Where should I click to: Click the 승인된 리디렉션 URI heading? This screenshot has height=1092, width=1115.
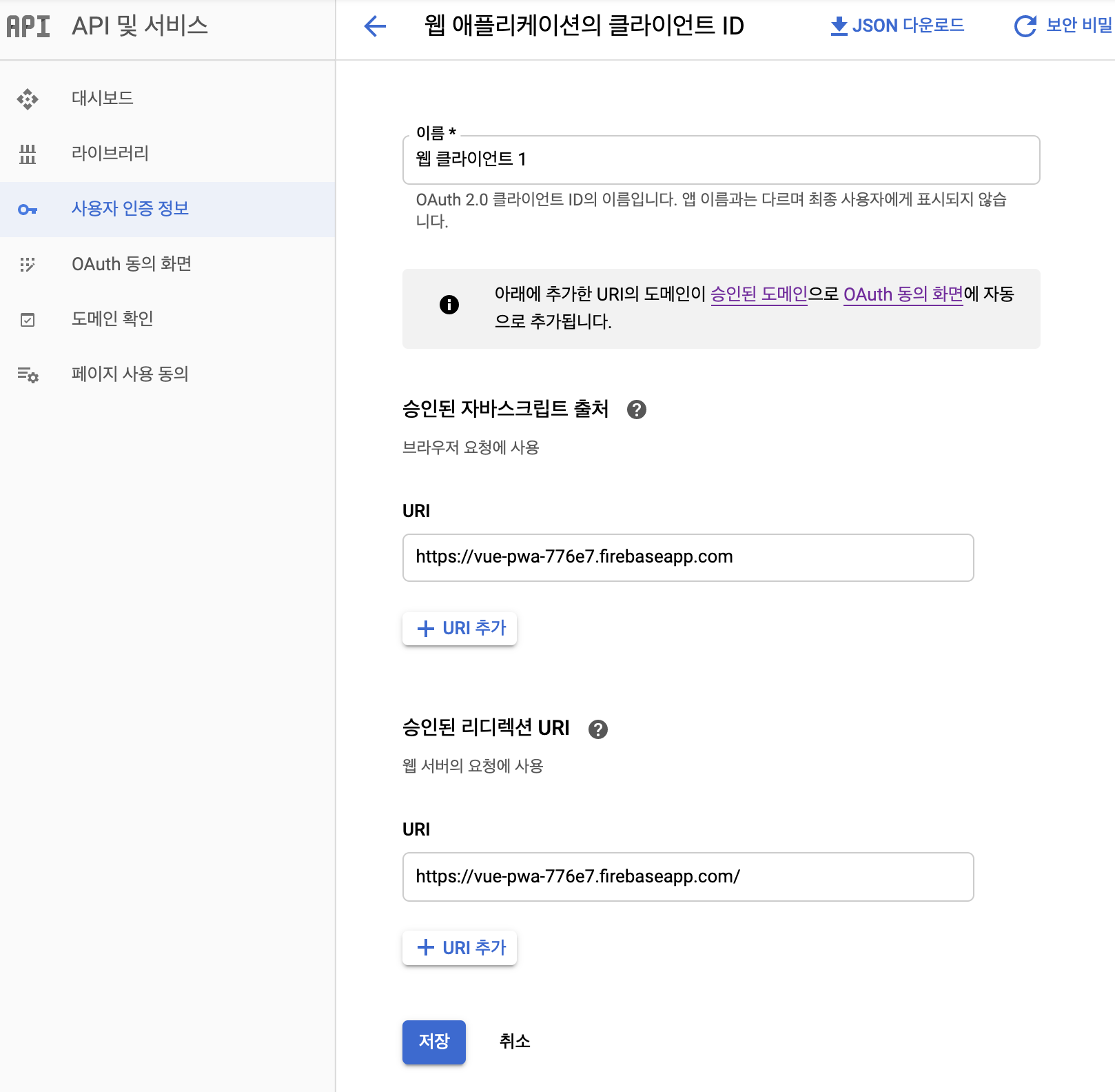click(486, 728)
